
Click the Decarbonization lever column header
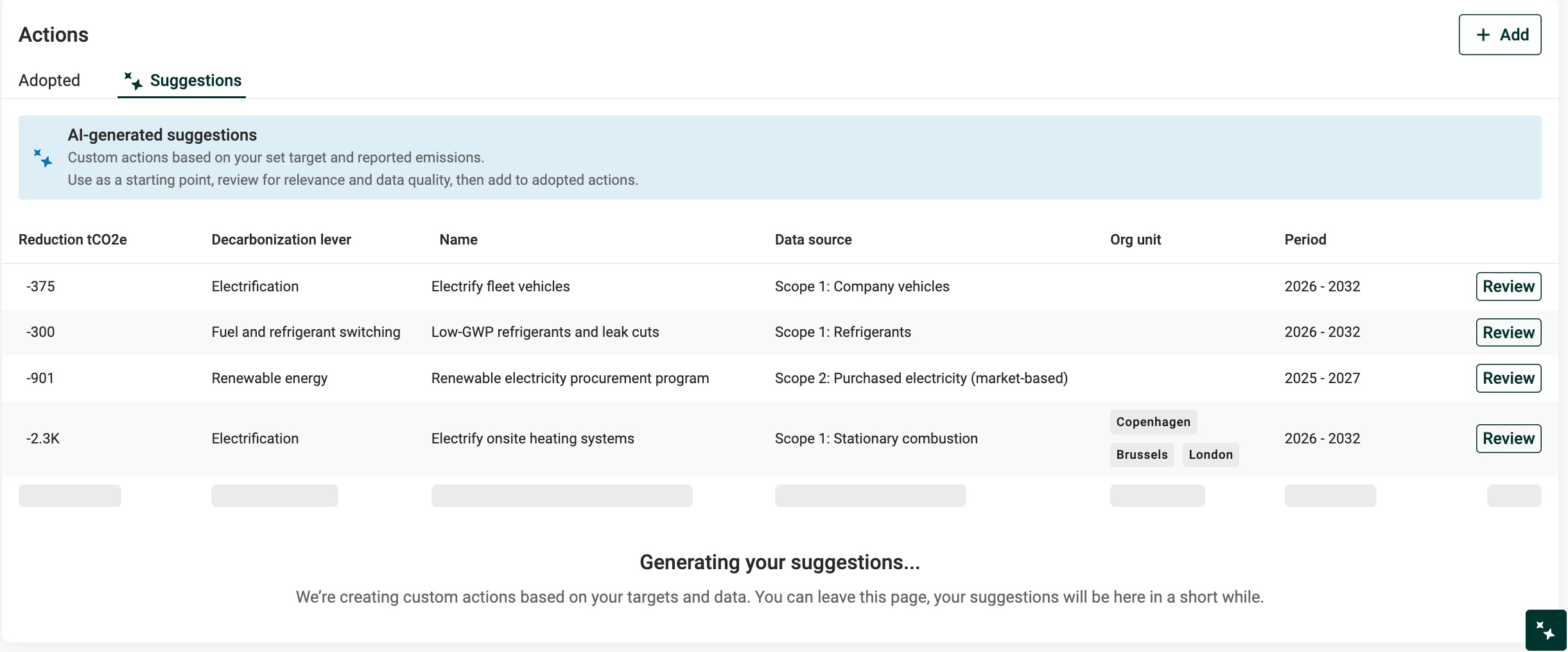[281, 240]
